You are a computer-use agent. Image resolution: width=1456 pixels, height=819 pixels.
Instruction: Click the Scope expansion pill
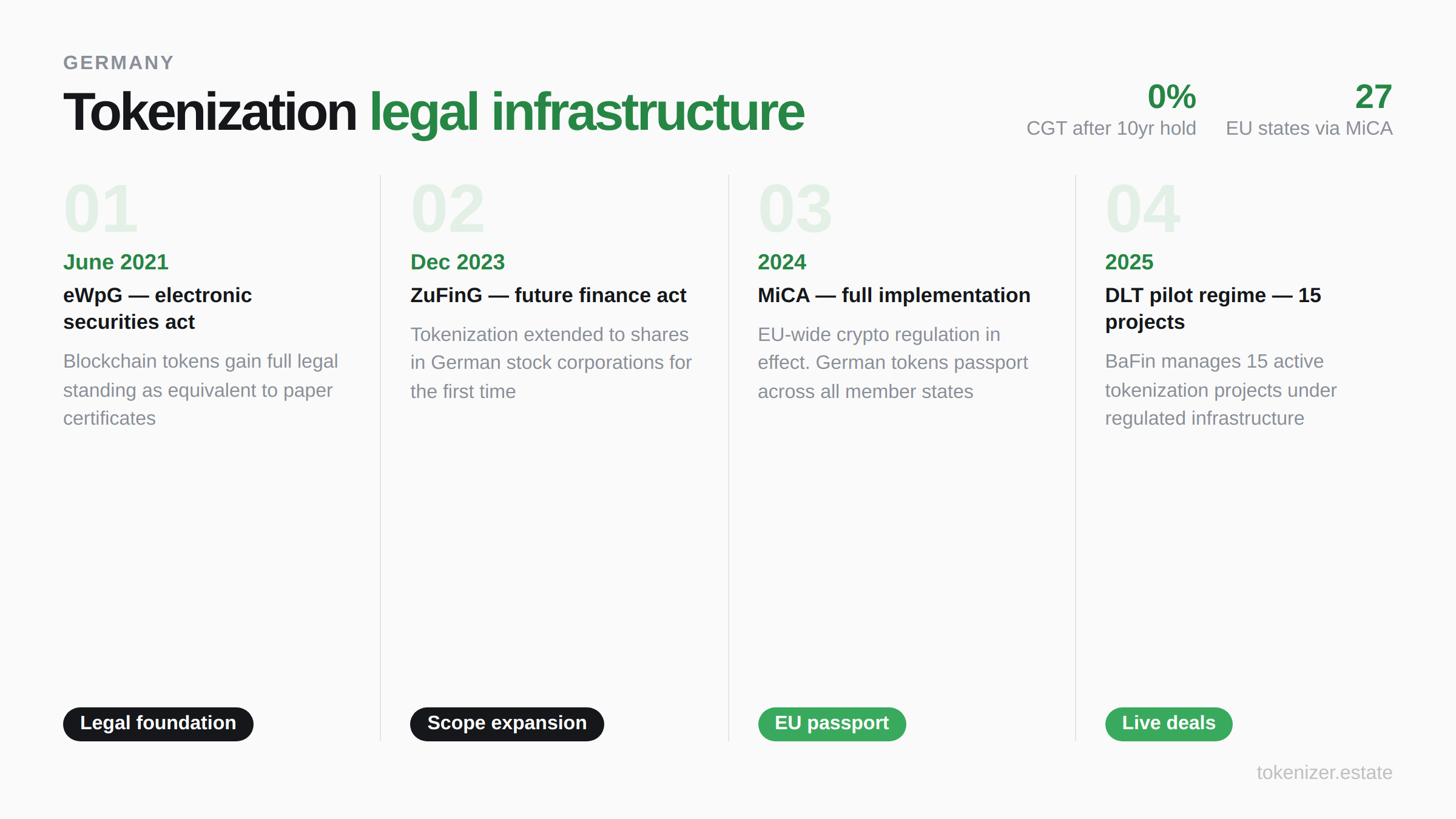pyautogui.click(x=507, y=723)
